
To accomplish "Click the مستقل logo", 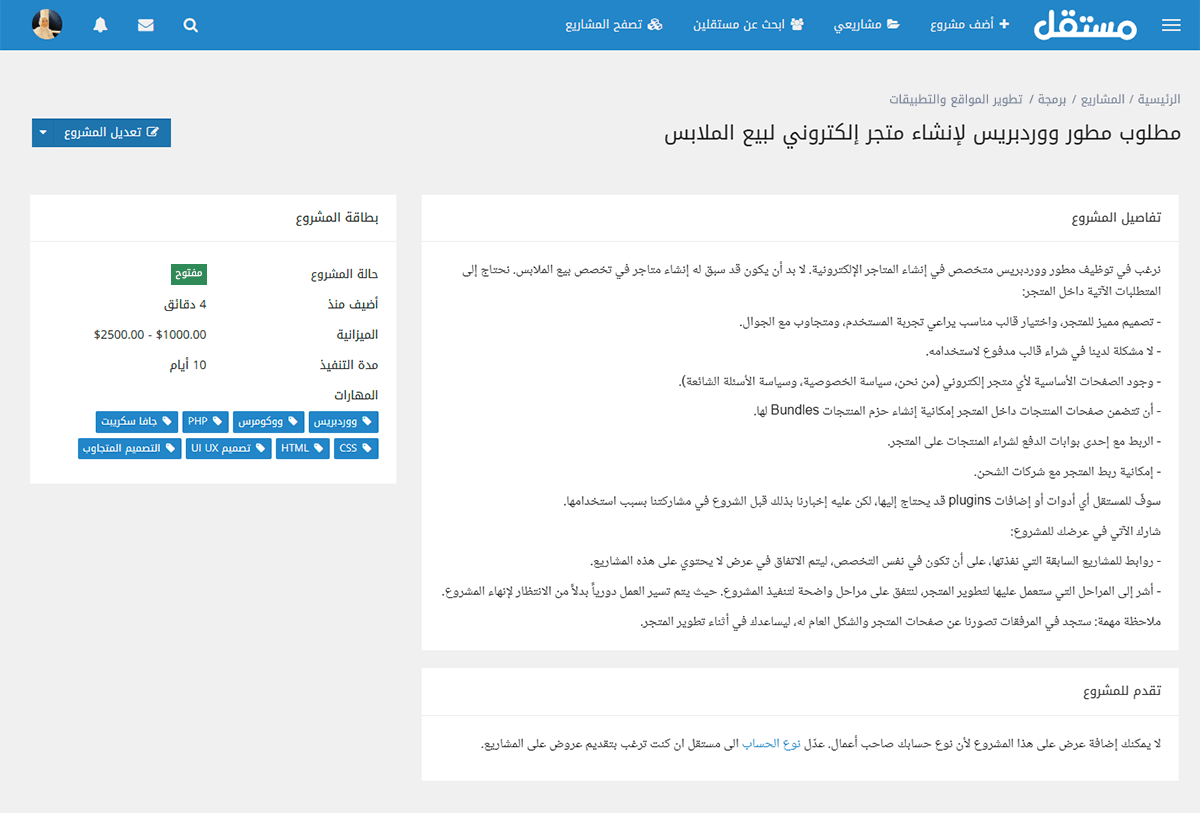I will pos(1084,24).
